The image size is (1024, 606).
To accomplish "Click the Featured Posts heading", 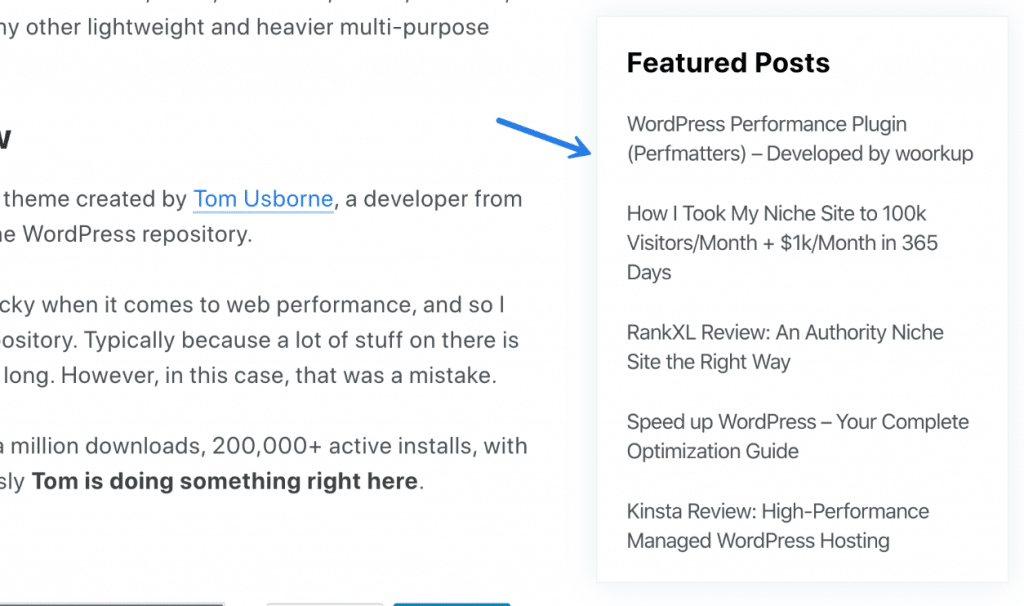I will point(728,63).
